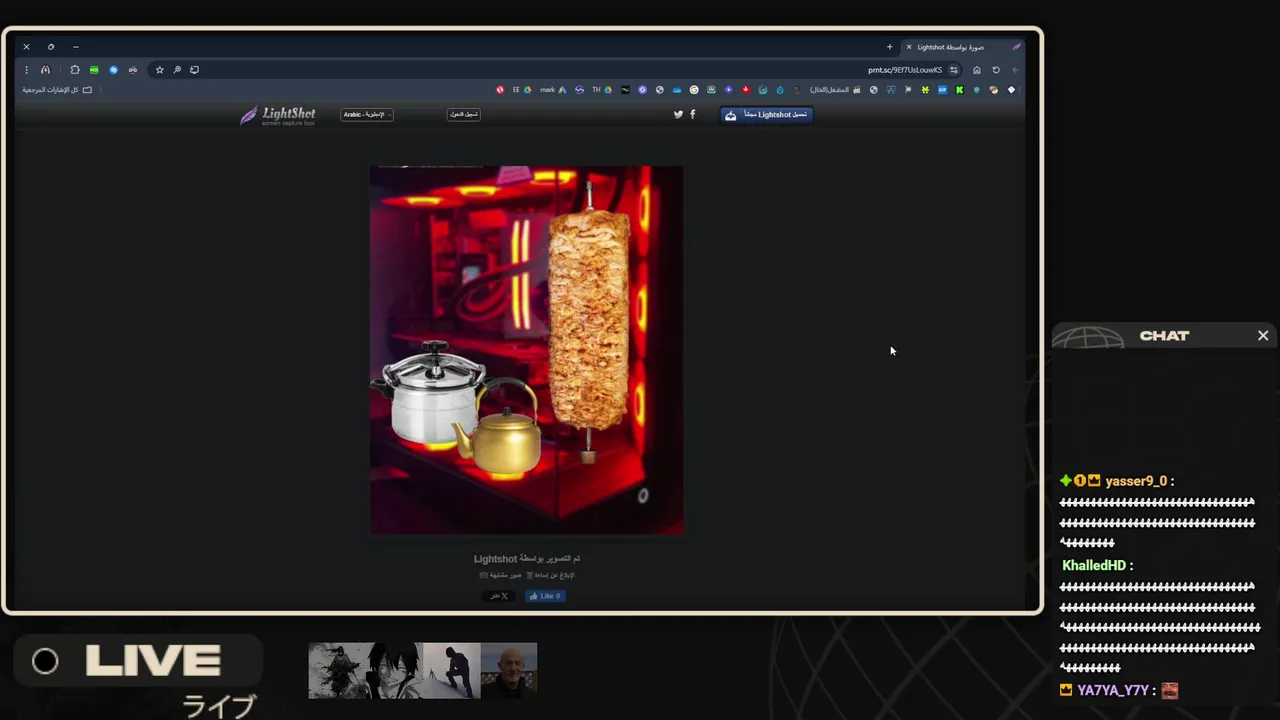Screen dimensions: 1280x720
Task: Click the X post share button
Action: coord(498,596)
